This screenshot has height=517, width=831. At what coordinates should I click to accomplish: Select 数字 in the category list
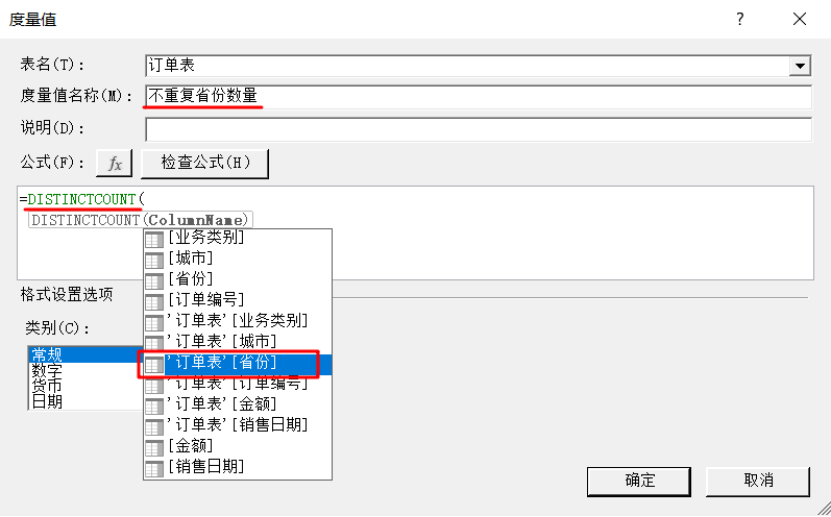coord(47,370)
